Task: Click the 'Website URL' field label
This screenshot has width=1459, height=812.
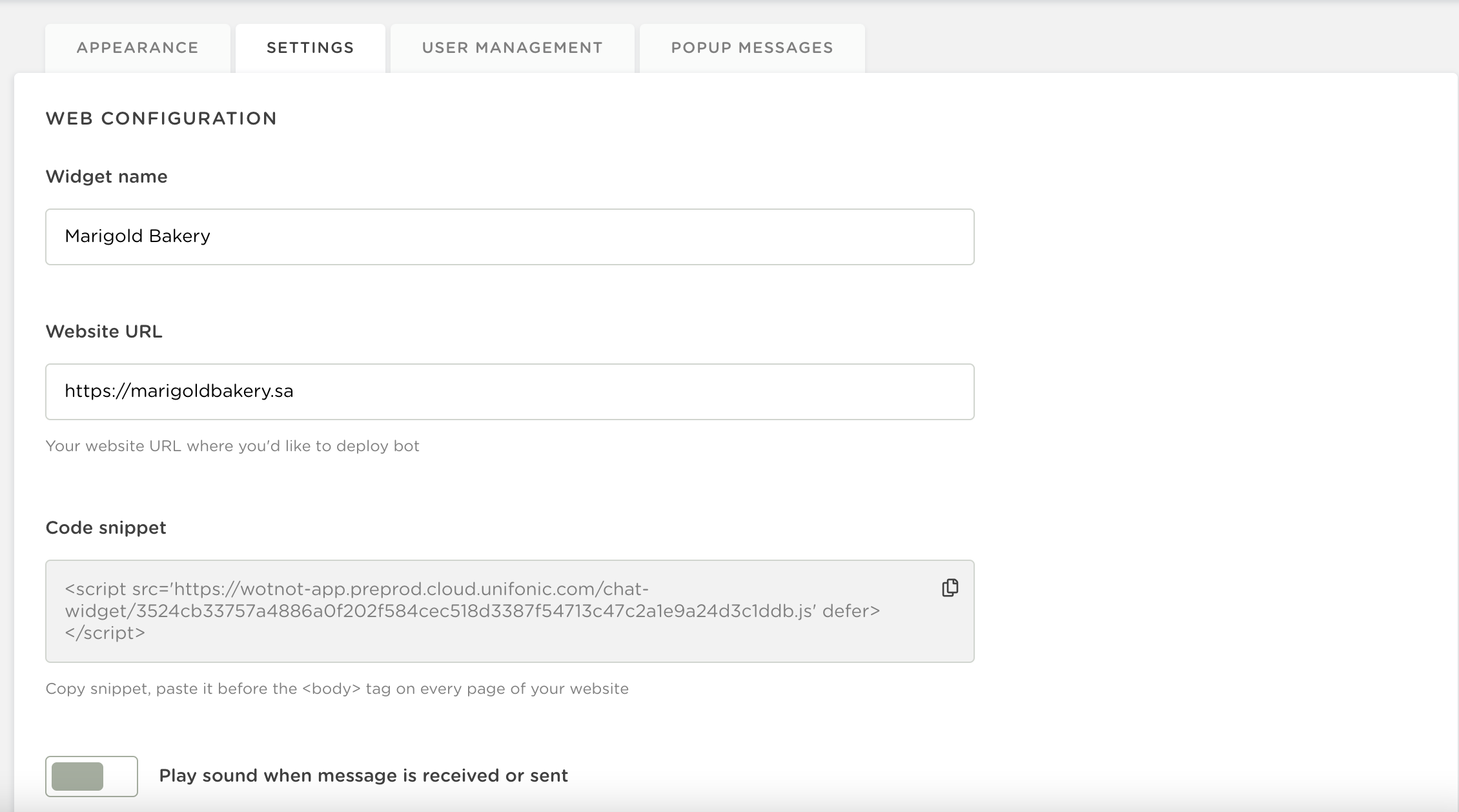Action: coord(104,332)
